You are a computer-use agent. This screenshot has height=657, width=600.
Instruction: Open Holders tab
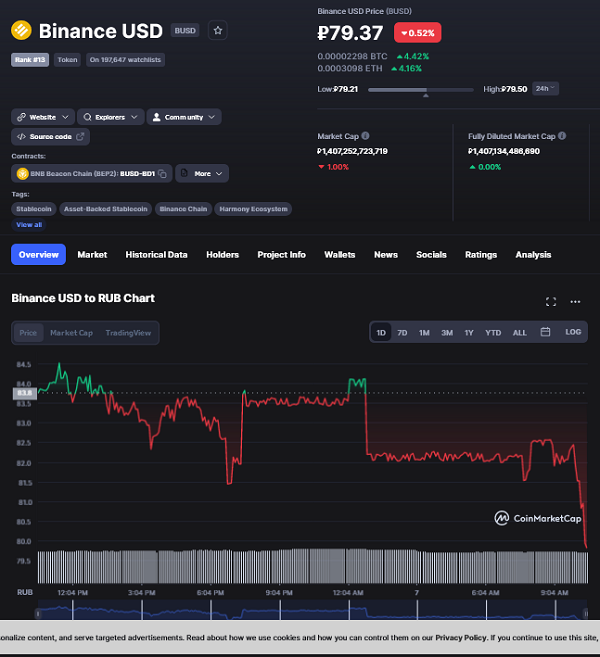(222, 254)
